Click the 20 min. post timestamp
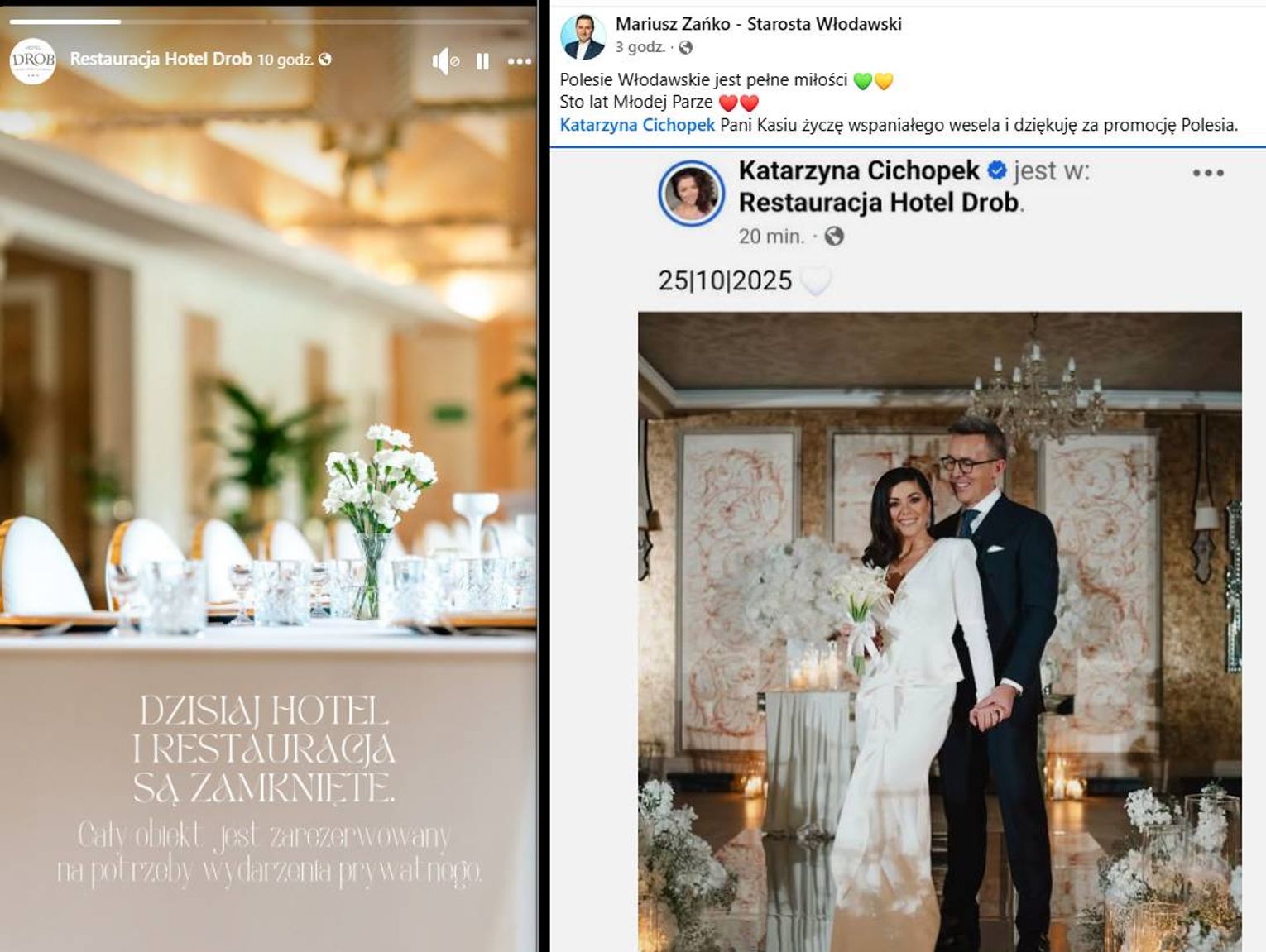This screenshot has width=1266, height=952. click(771, 237)
